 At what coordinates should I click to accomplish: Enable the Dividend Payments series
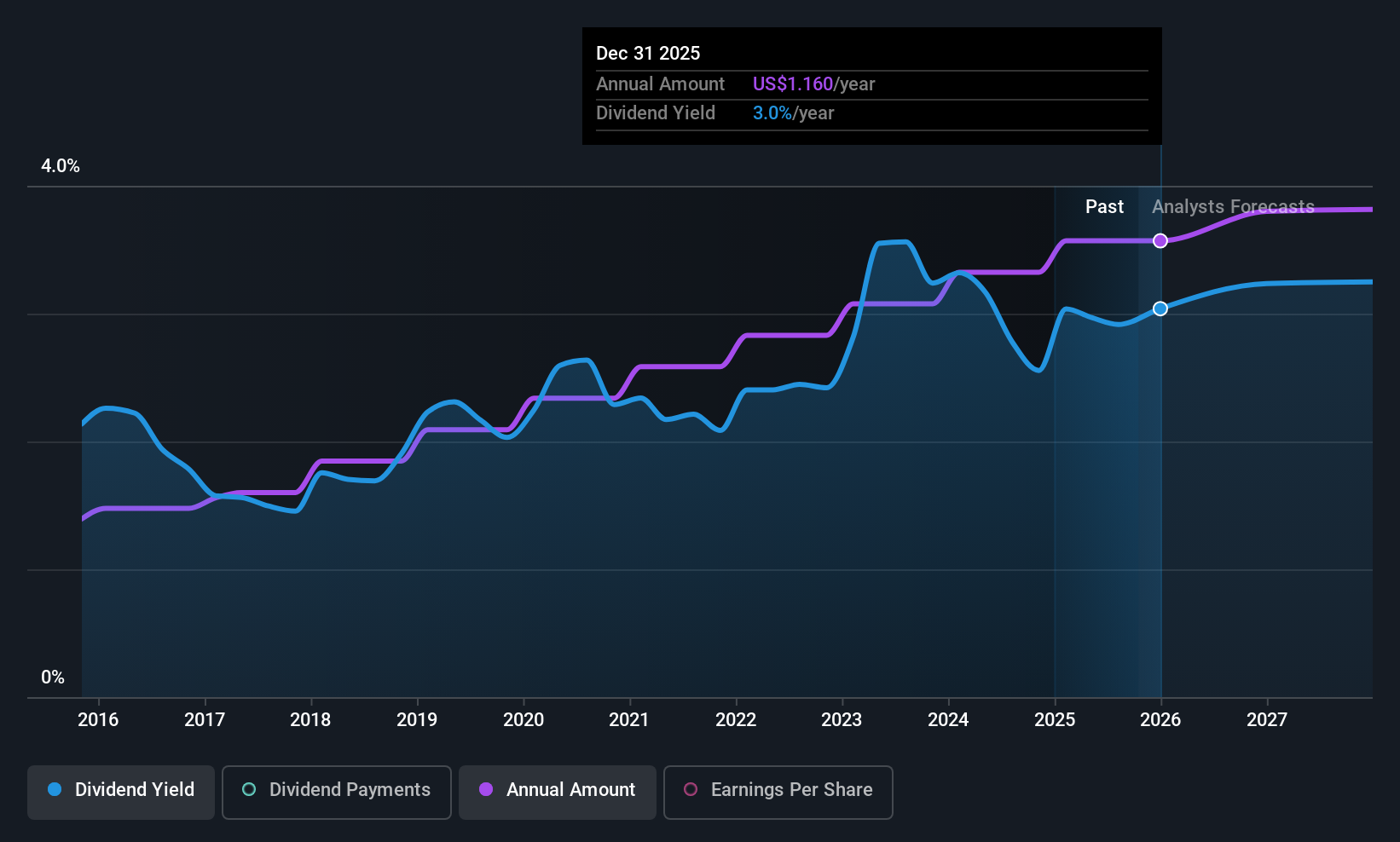click(x=337, y=792)
